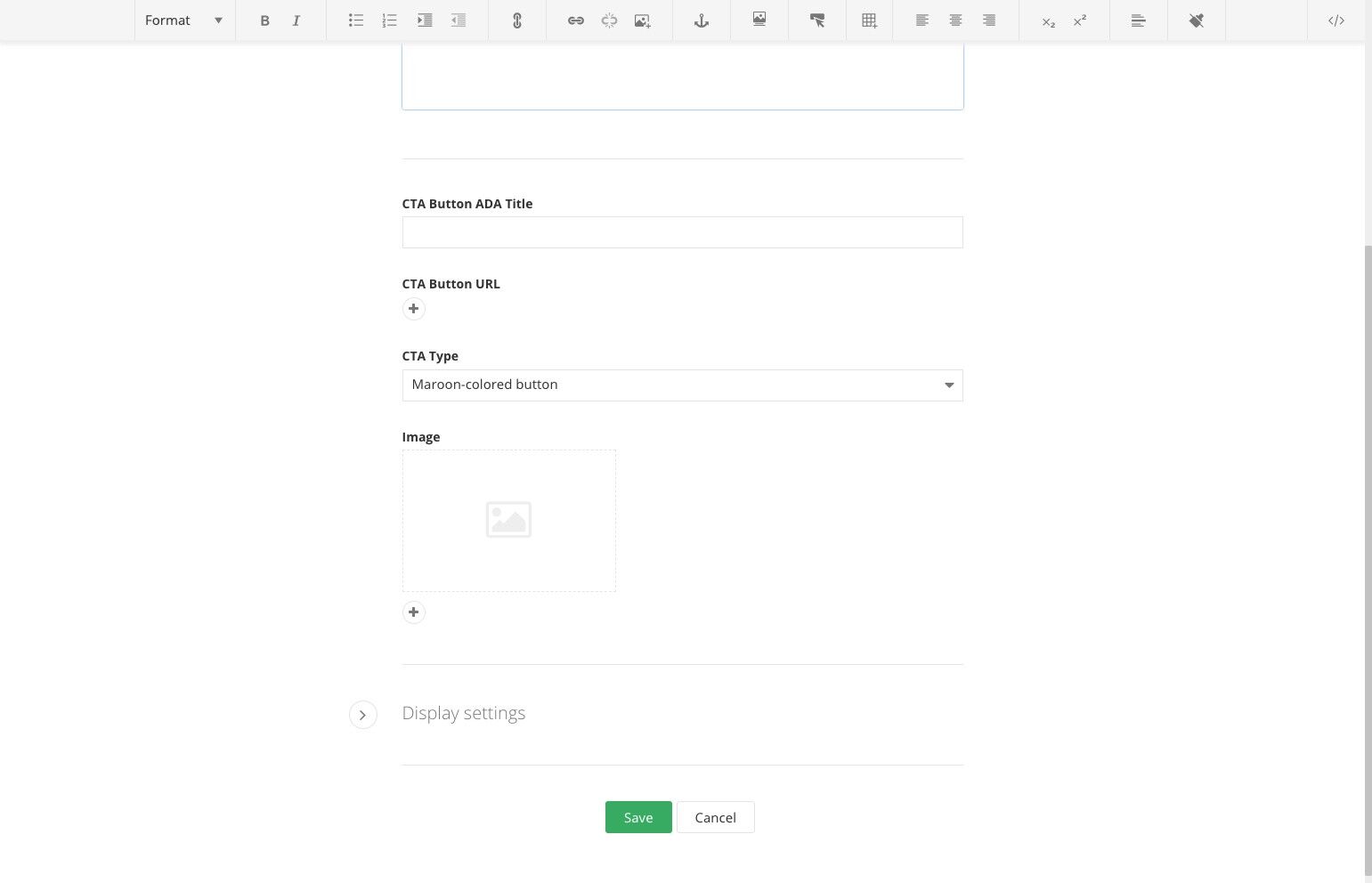The height and width of the screenshot is (883, 1372).
Task: Apply superscript formatting
Action: click(1080, 20)
